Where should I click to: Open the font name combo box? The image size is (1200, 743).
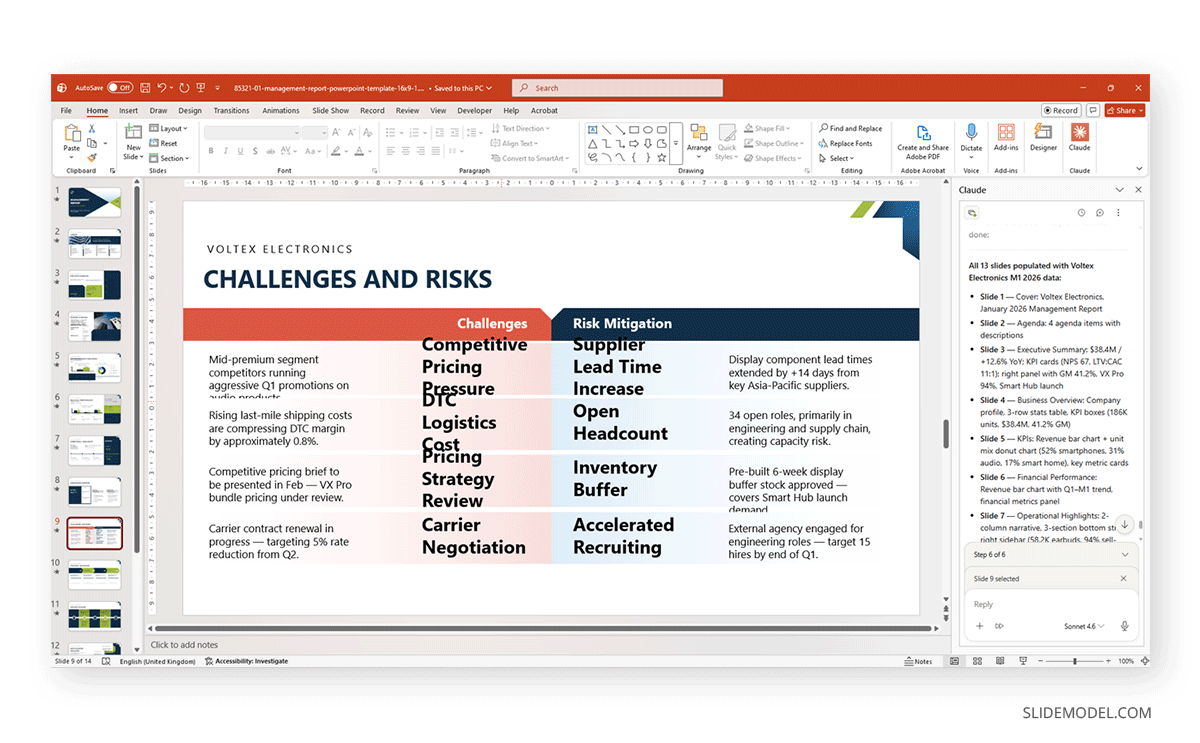click(x=252, y=132)
